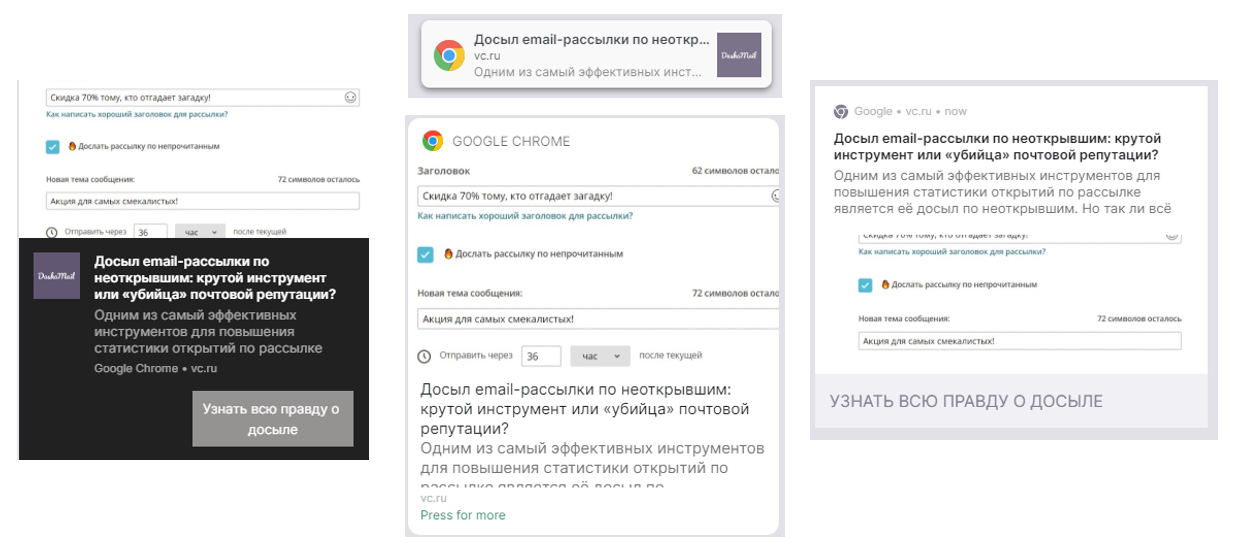This screenshot has width=1235, height=556.
Task: Toggle 'Дослать рассылку' checkbox in the right notification
Action: pyautogui.click(x=865, y=285)
